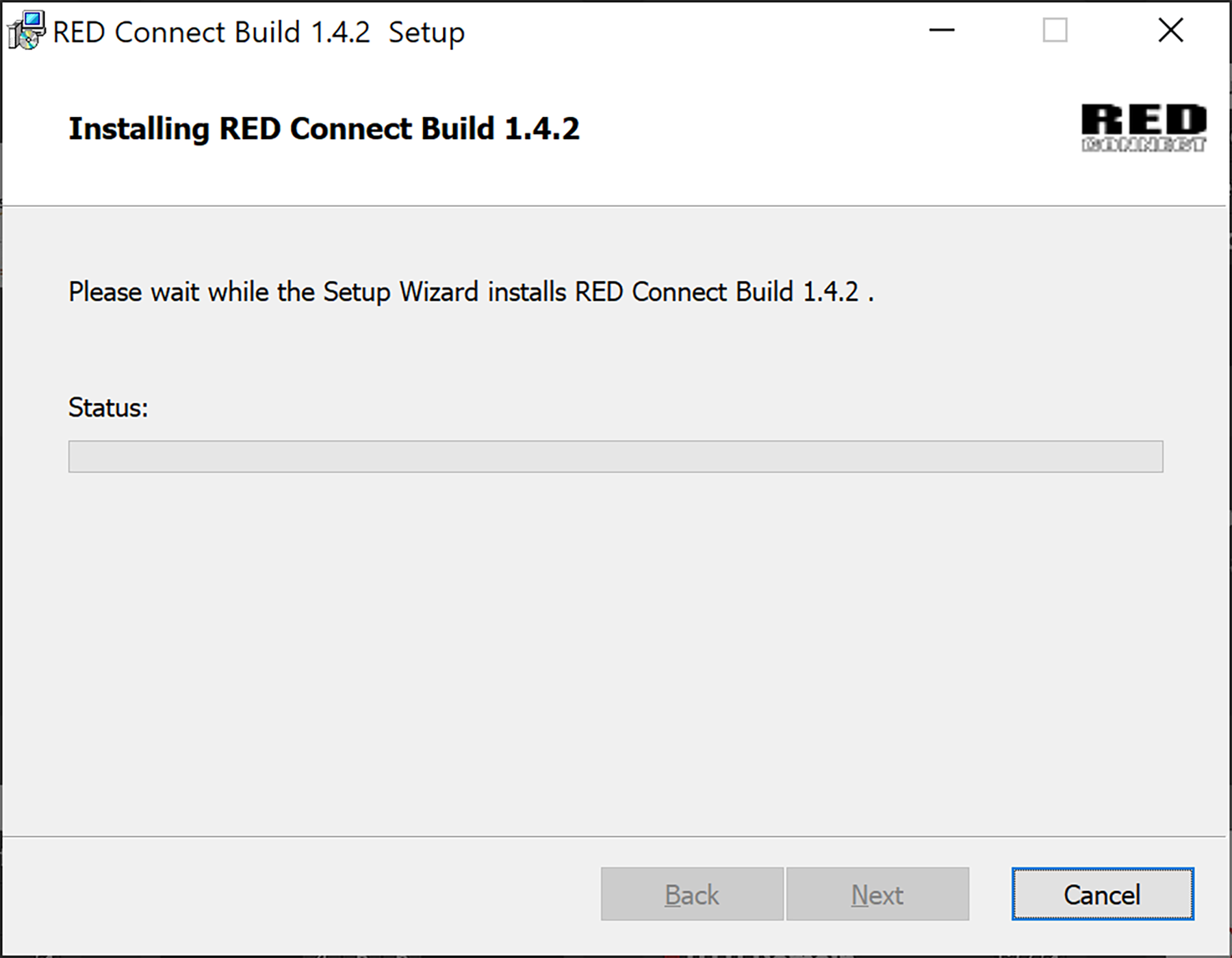Click the disabled Next button
1232x958 pixels.
877,894
